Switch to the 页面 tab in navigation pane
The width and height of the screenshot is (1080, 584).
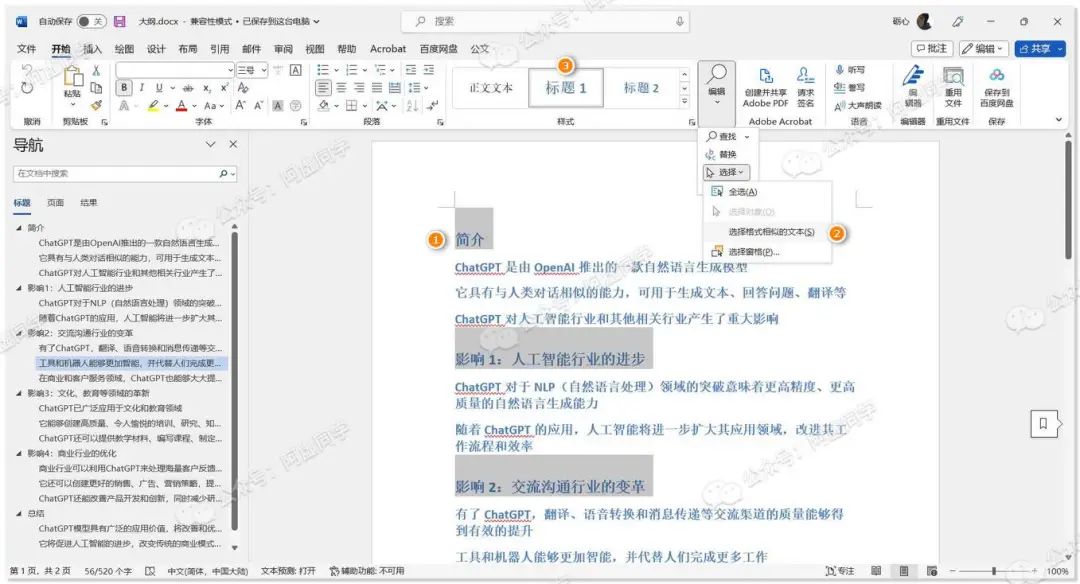55,202
